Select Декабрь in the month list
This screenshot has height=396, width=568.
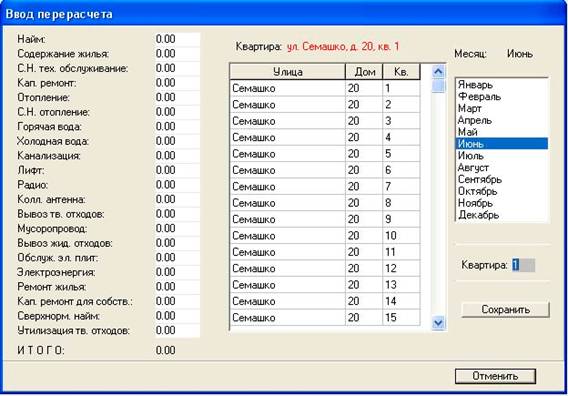pos(501,215)
